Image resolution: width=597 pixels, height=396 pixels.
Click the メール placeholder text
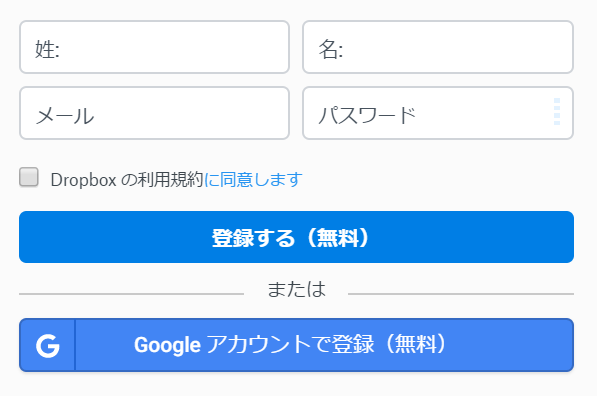[65, 116]
